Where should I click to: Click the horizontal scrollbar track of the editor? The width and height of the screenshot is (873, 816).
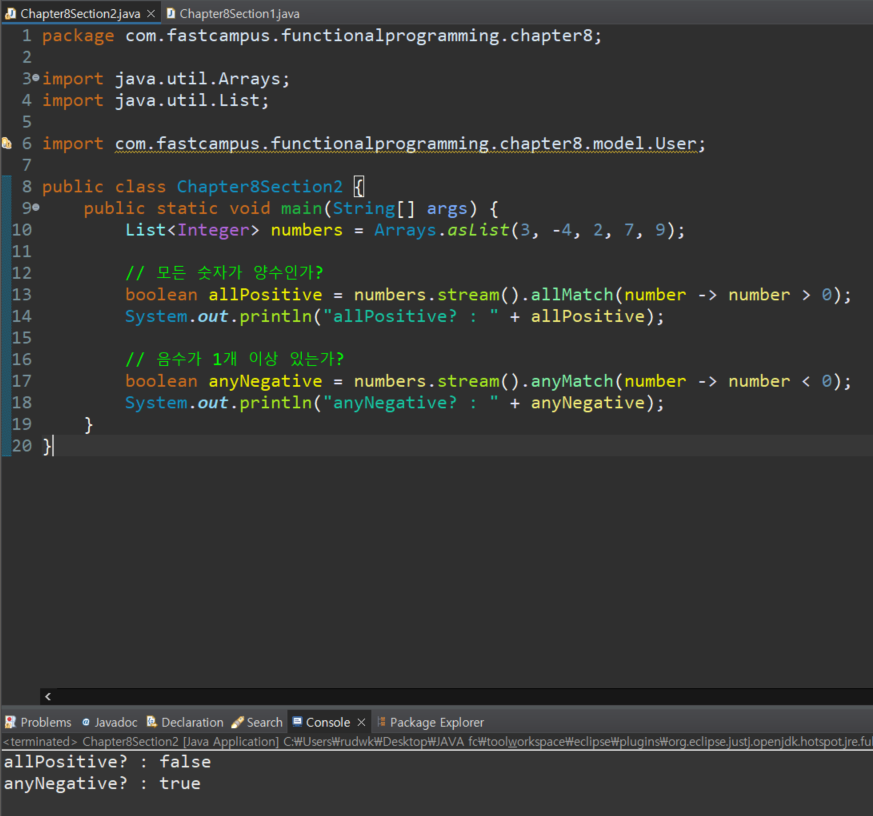462,696
